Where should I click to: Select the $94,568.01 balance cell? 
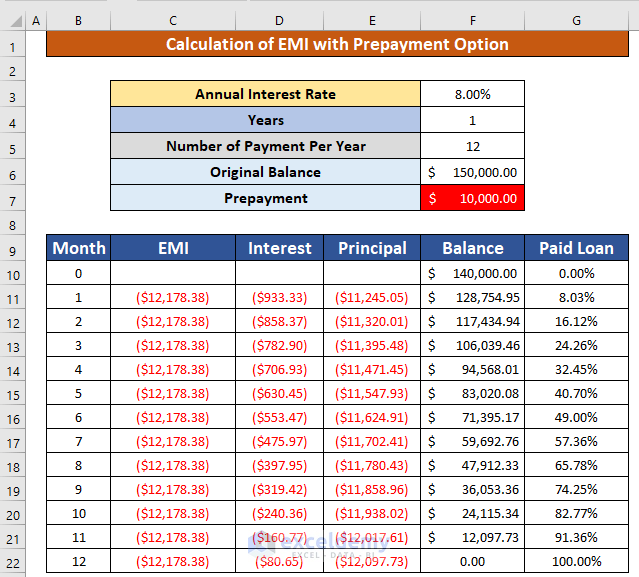472,369
